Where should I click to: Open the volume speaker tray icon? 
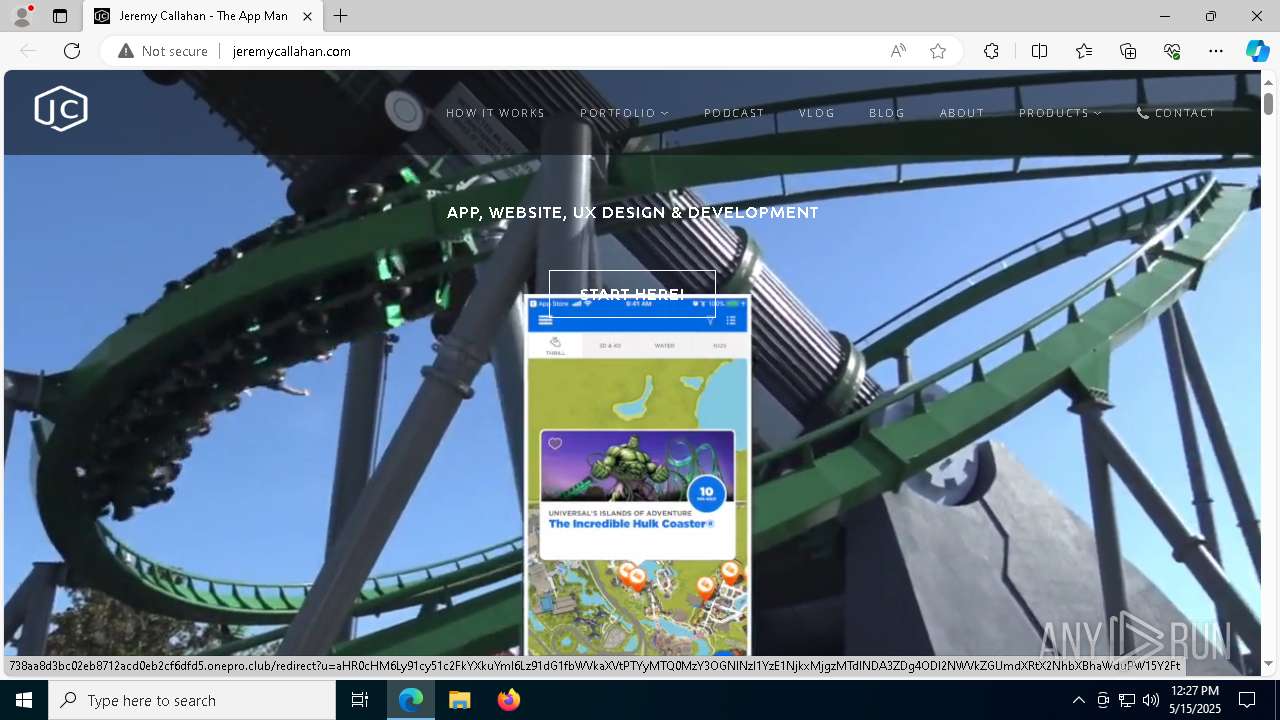click(1151, 700)
